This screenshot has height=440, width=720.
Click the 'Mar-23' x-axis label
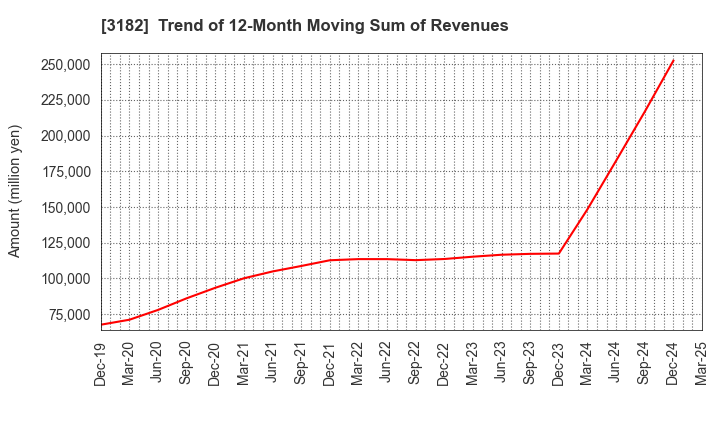[472, 364]
